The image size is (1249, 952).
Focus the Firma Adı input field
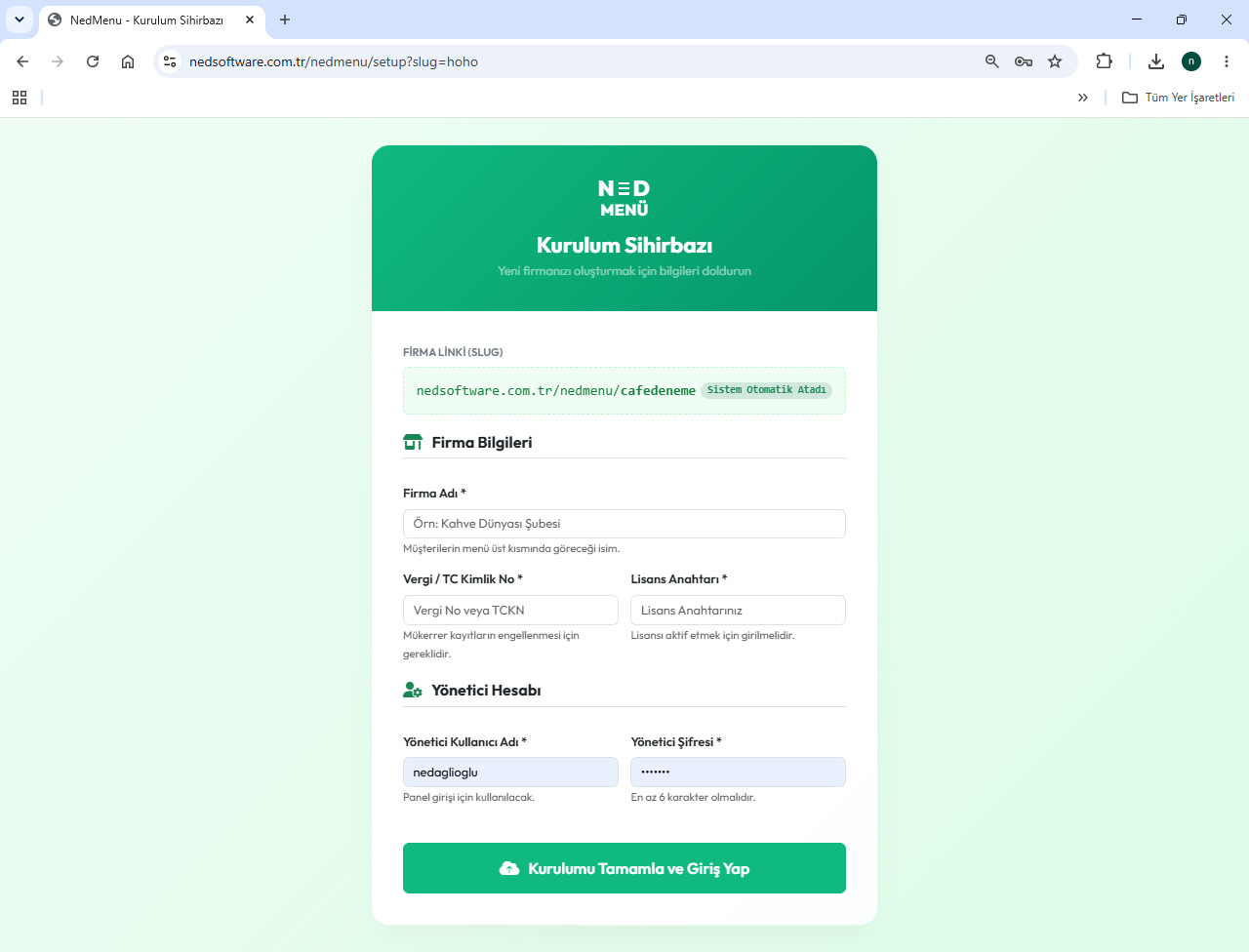624,524
